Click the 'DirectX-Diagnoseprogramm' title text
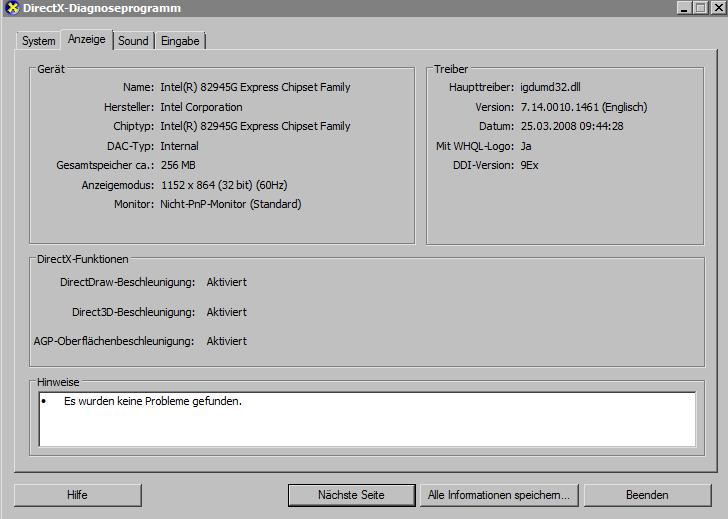The height and width of the screenshot is (519, 728). coord(102,8)
